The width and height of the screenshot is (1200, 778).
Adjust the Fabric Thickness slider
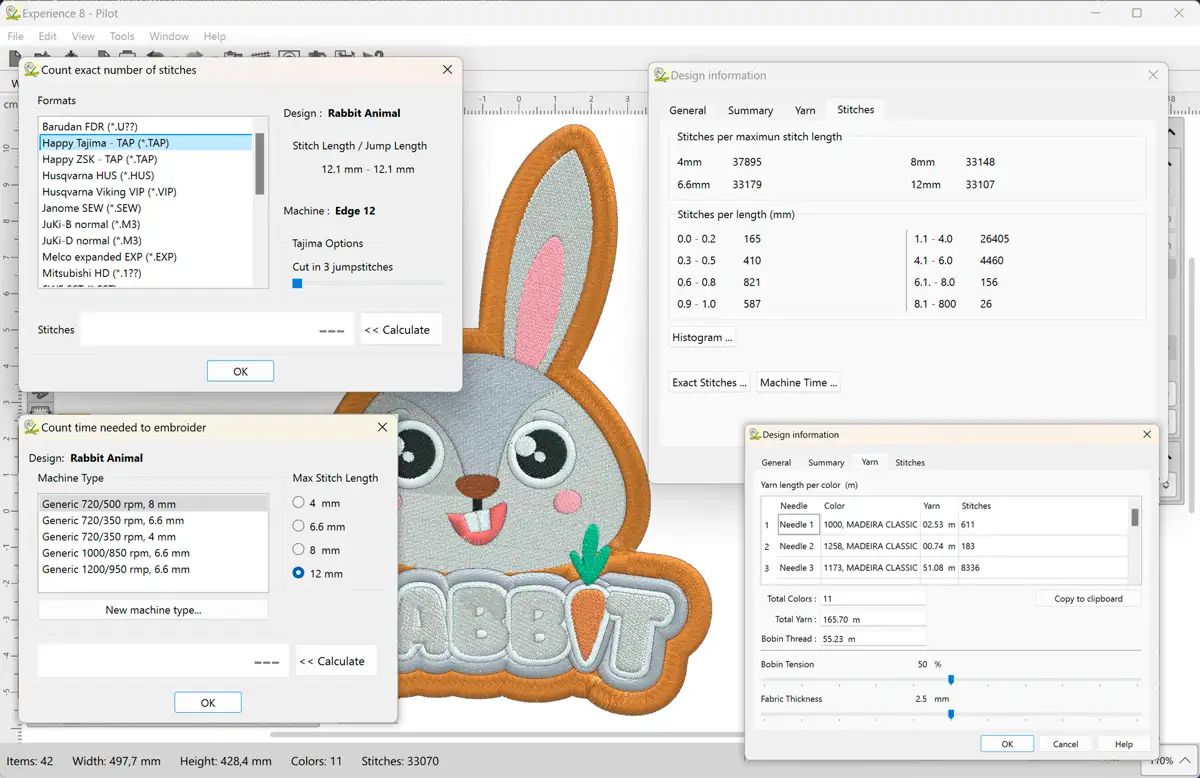click(x=951, y=714)
